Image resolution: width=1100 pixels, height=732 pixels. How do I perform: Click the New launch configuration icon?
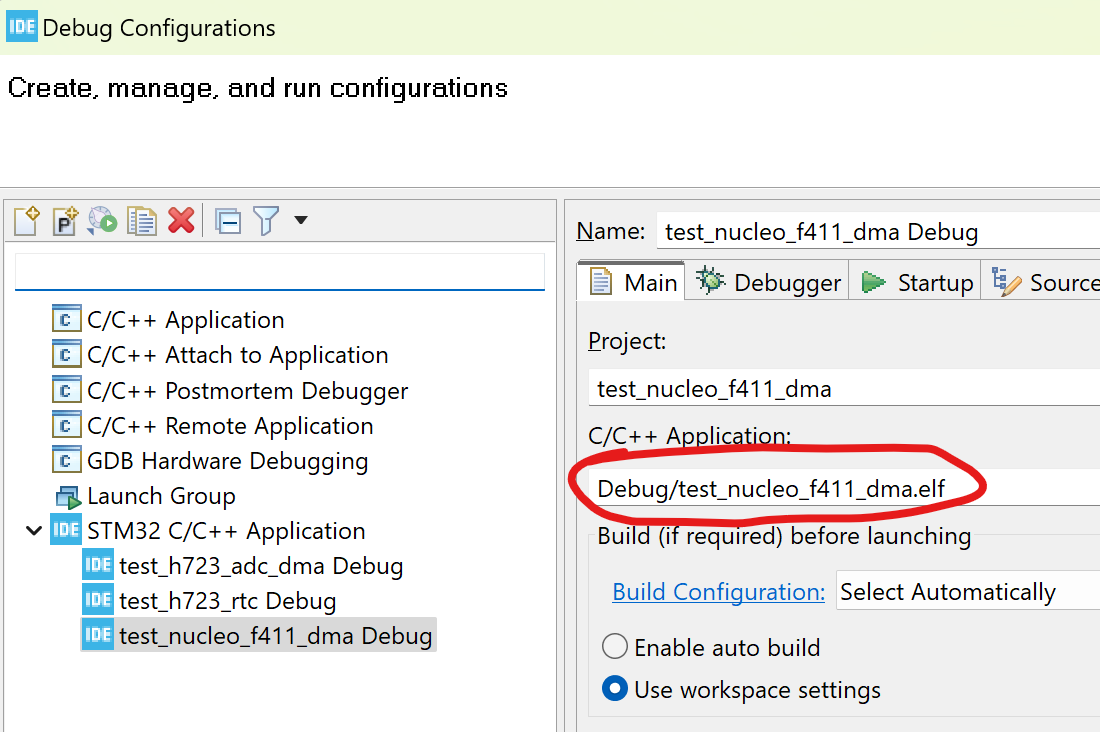[27, 220]
